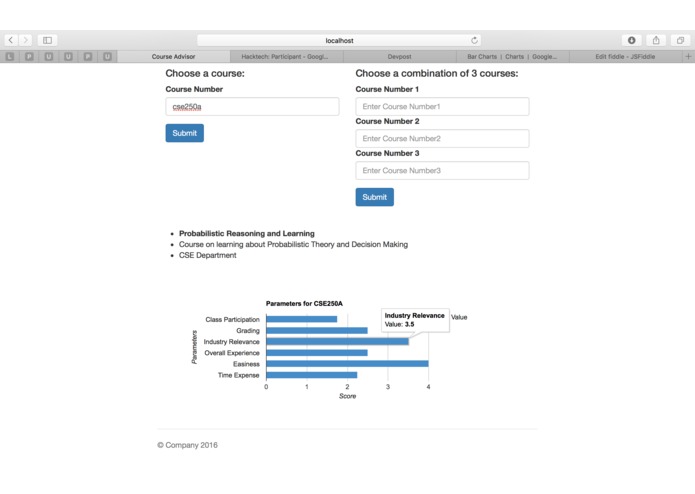Open a new tab with plus button
The width and height of the screenshot is (695, 494).
pyautogui.click(x=688, y=56)
